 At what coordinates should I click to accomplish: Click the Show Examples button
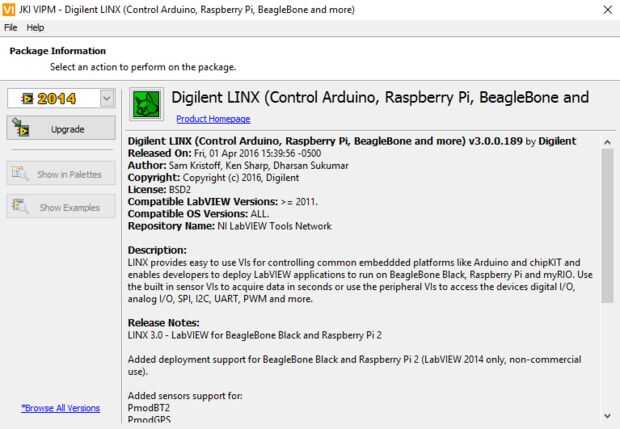[x=61, y=206]
